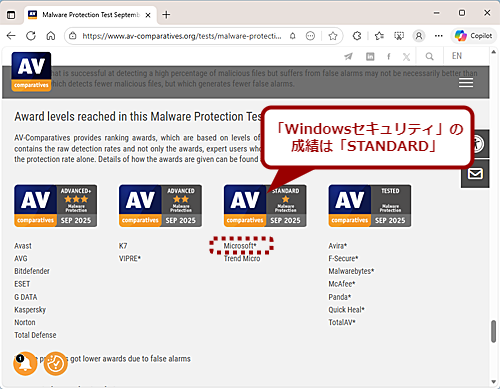Reload the current page
Screen dimensions: 501x390
click(31, 36)
